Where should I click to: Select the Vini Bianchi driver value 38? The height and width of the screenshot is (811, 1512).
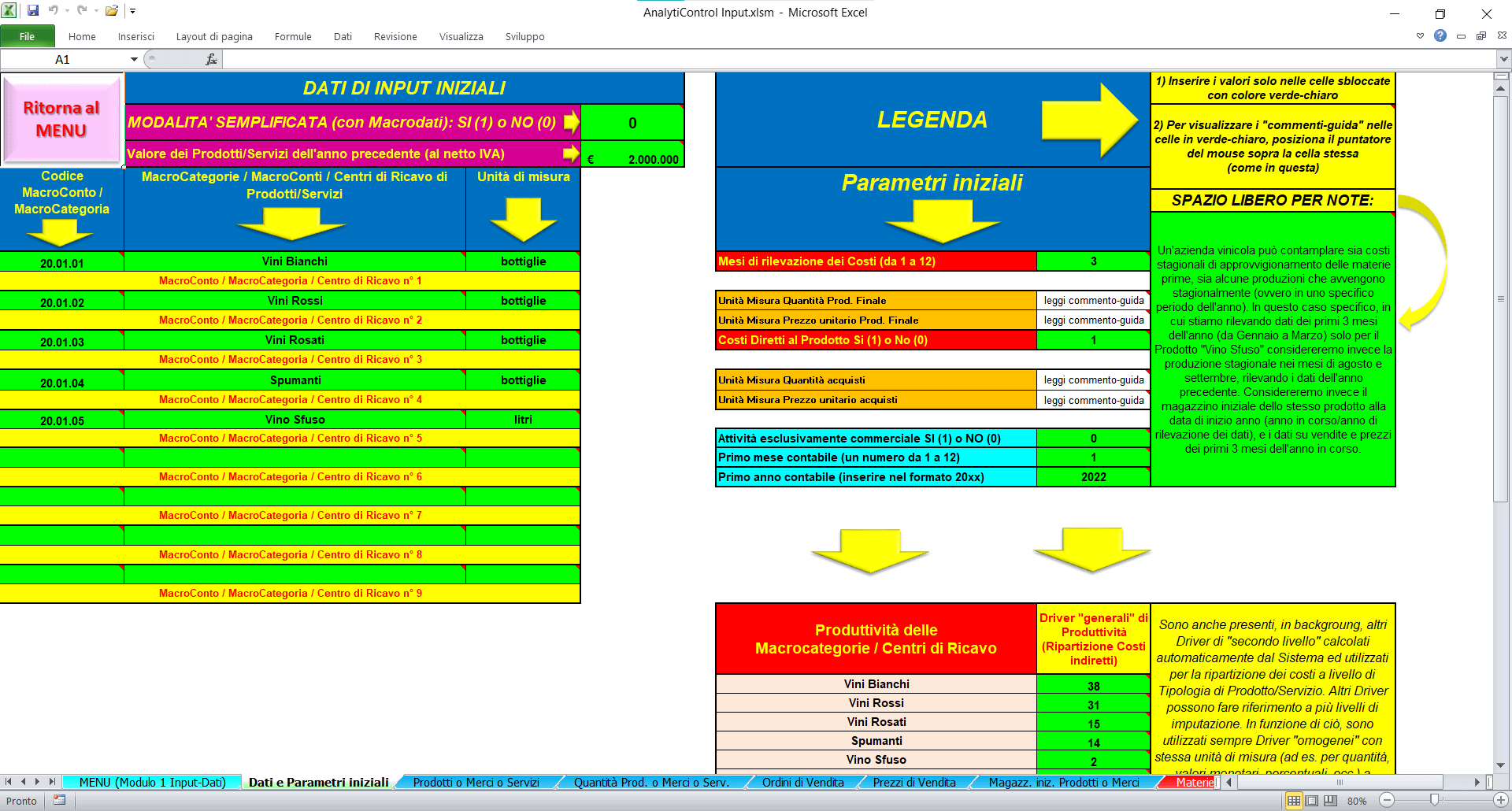point(1093,685)
